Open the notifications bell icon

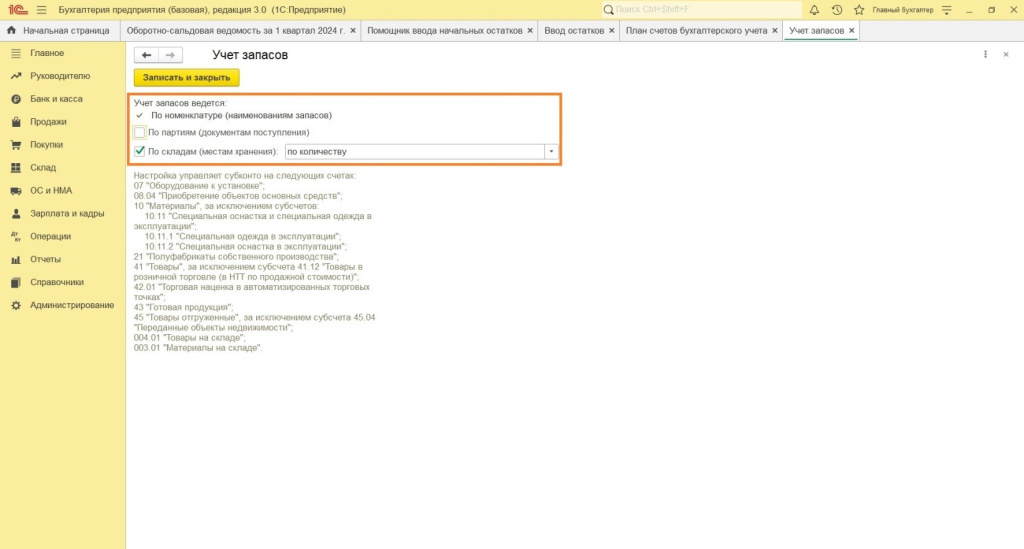coord(814,10)
